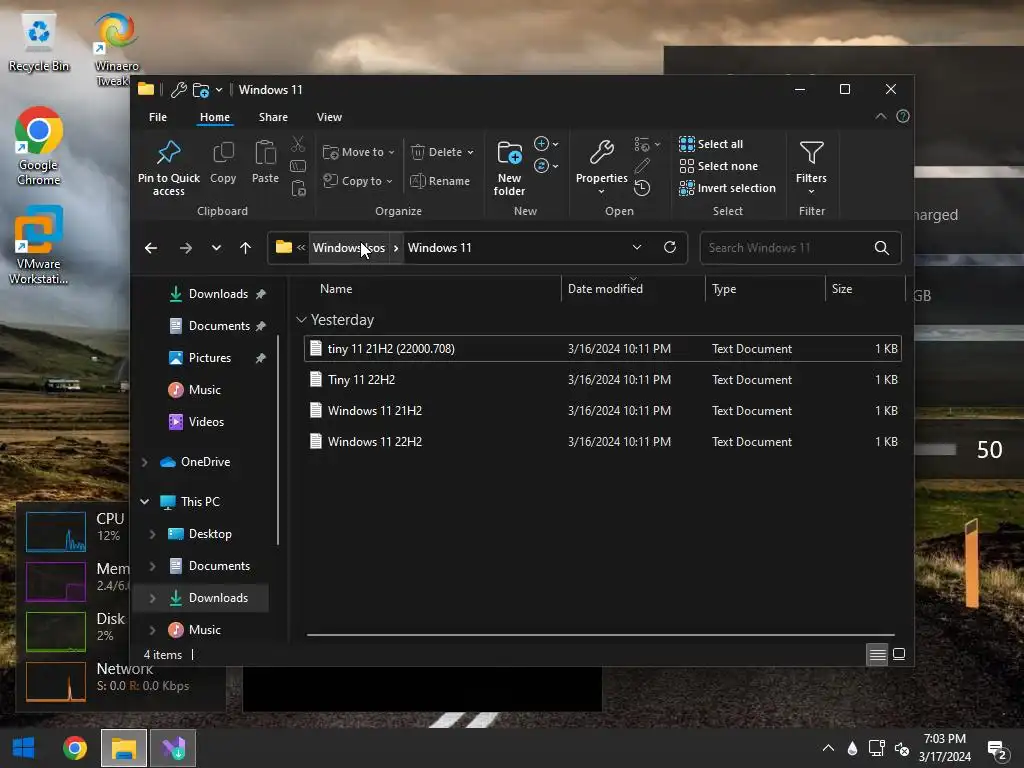Click the New folder icon in title bar
This screenshot has height=768, width=1024.
200,89
